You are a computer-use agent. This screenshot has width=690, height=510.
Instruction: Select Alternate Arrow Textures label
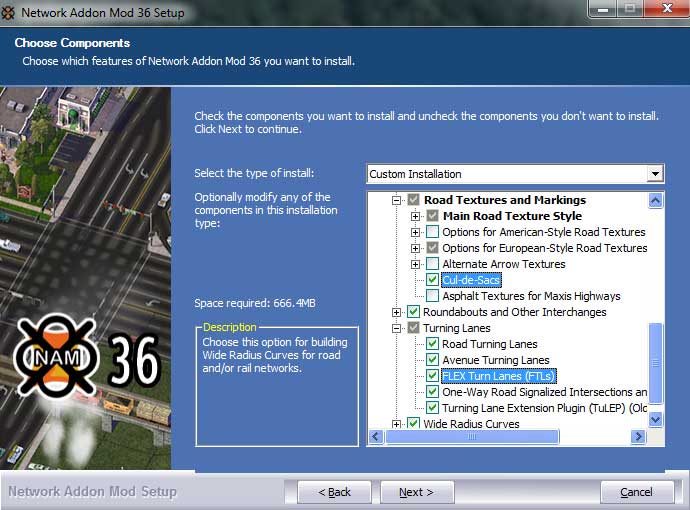tap(504, 264)
